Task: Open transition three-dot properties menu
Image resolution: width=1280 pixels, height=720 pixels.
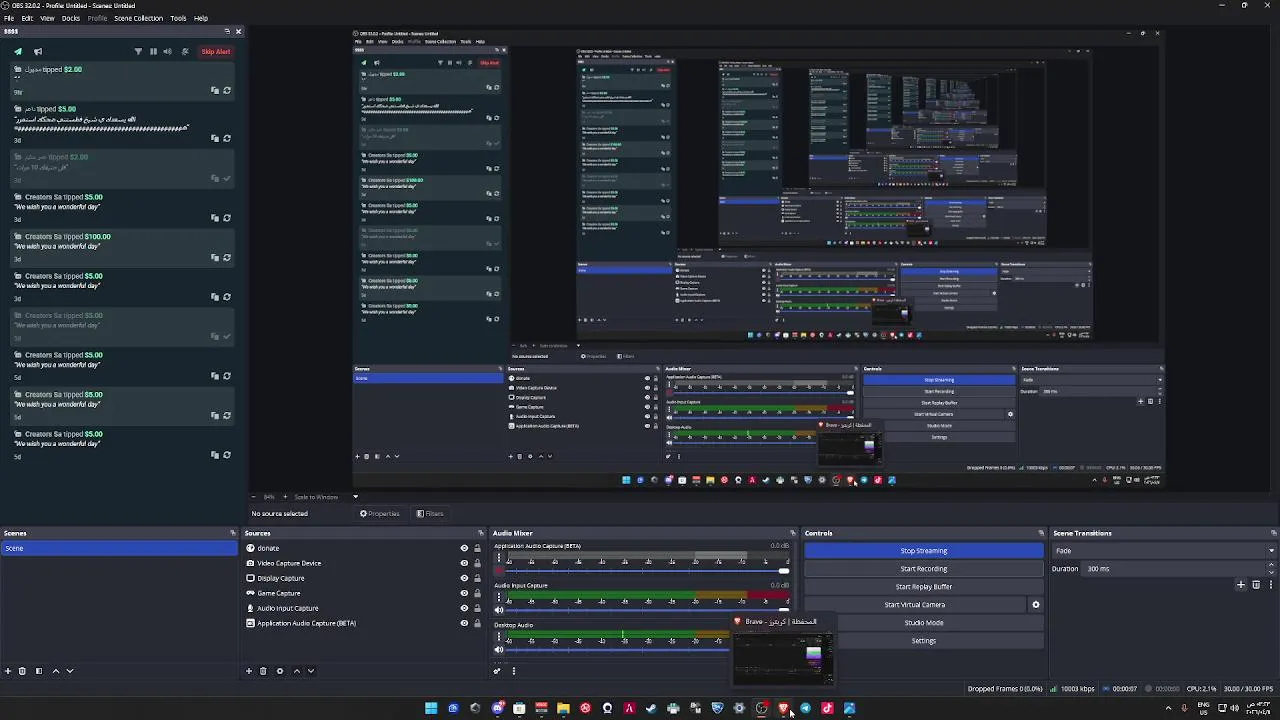Action: click(1271, 585)
